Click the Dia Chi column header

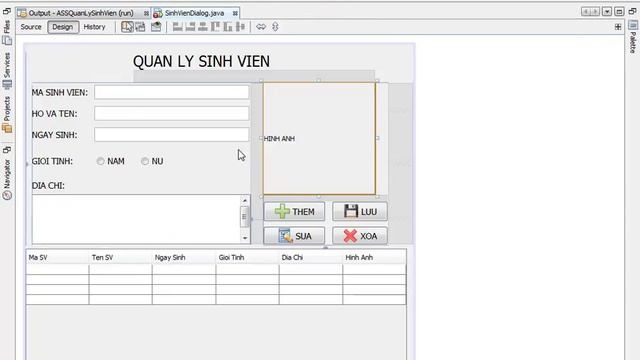311,258
